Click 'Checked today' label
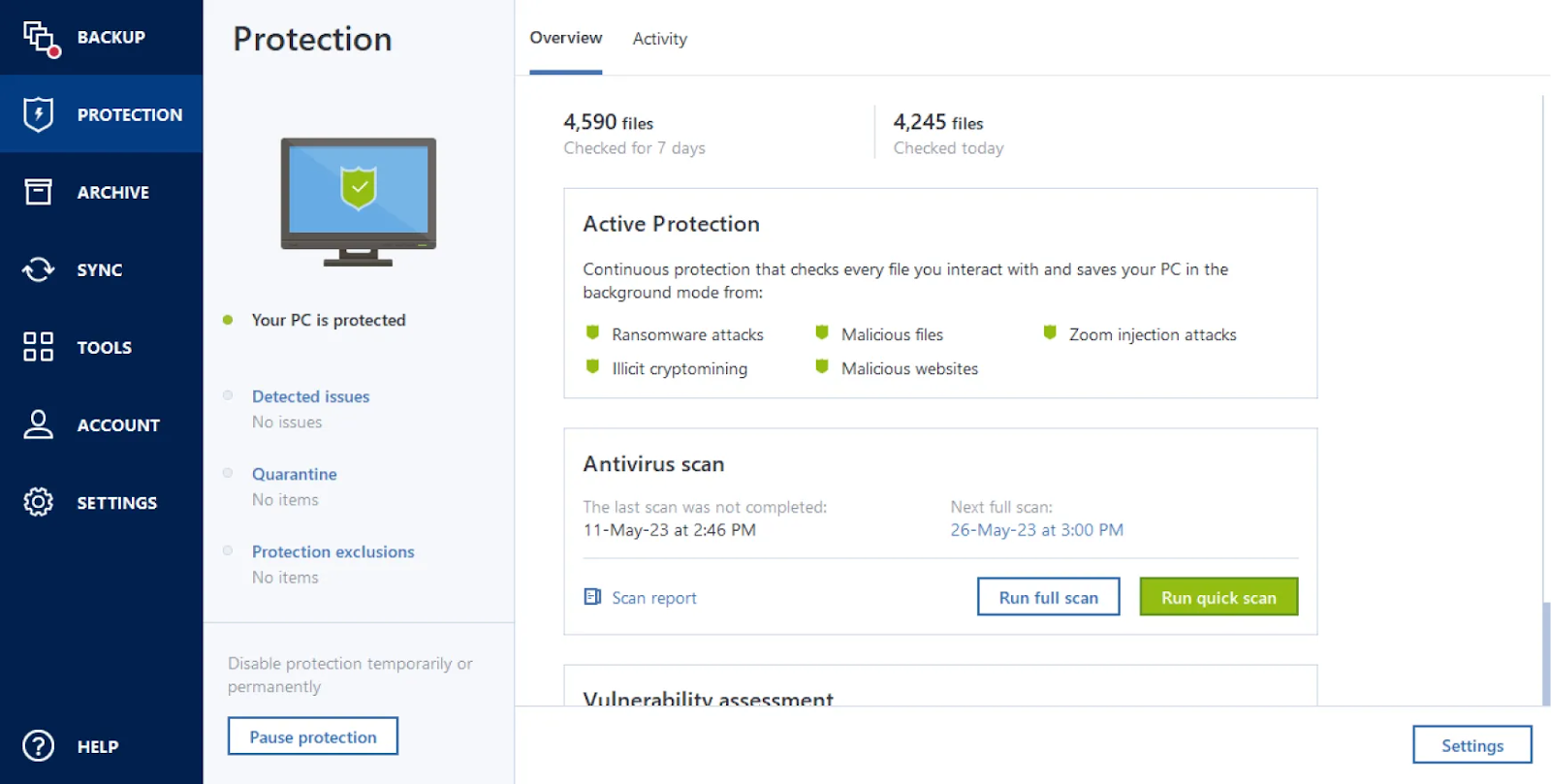Screen dimensions: 1551x784 [x=948, y=148]
